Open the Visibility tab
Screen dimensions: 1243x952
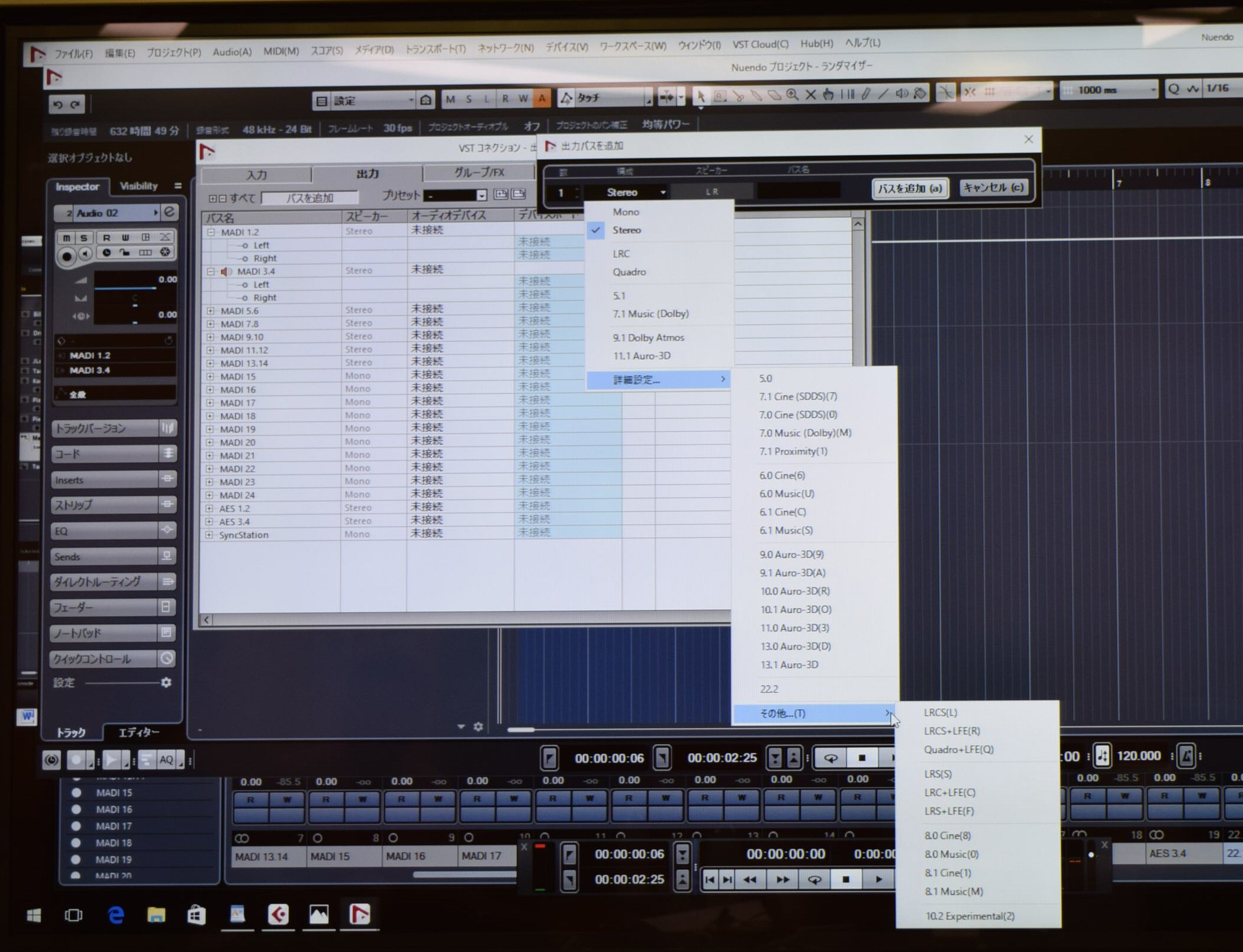139,186
